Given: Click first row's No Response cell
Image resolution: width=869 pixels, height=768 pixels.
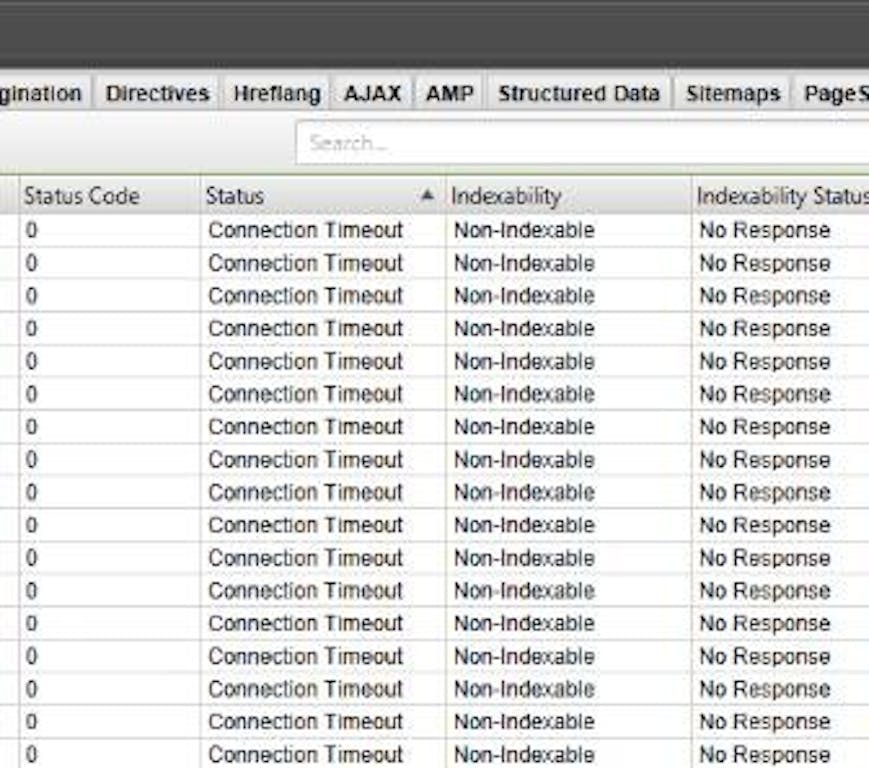Looking at the screenshot, I should (x=764, y=230).
